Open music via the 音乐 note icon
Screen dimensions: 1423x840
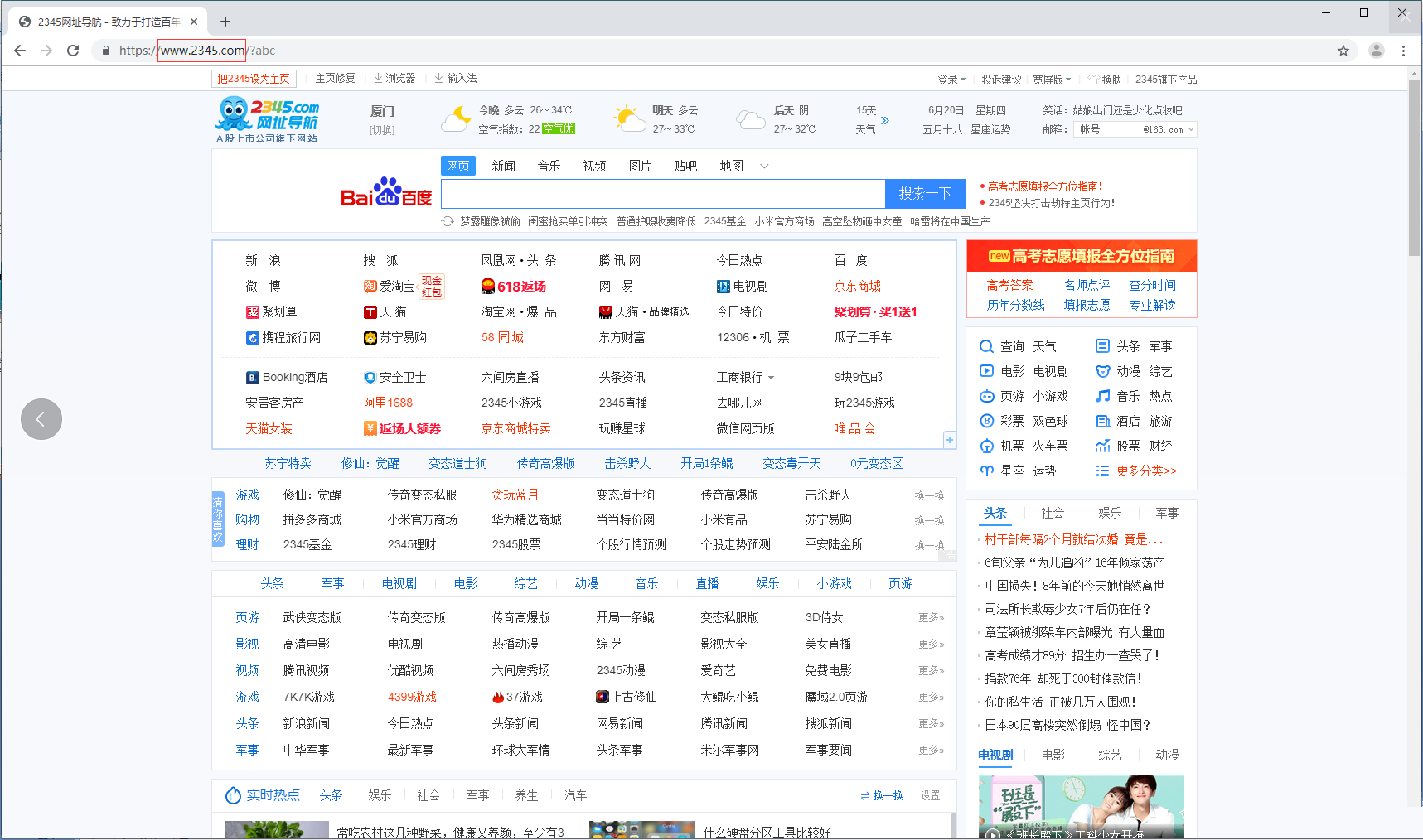(x=1103, y=396)
